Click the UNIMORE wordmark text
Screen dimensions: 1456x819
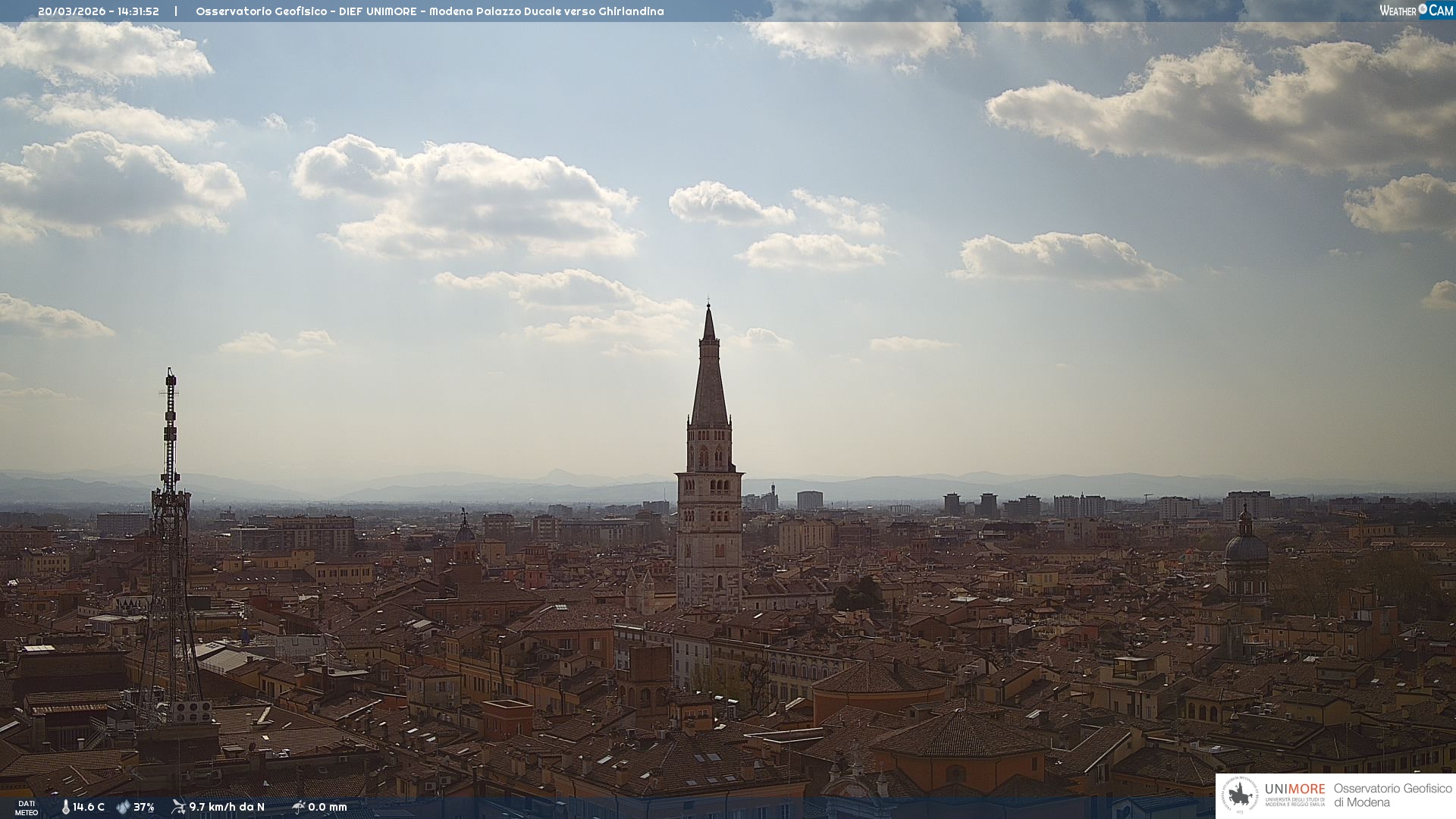click(x=1294, y=789)
